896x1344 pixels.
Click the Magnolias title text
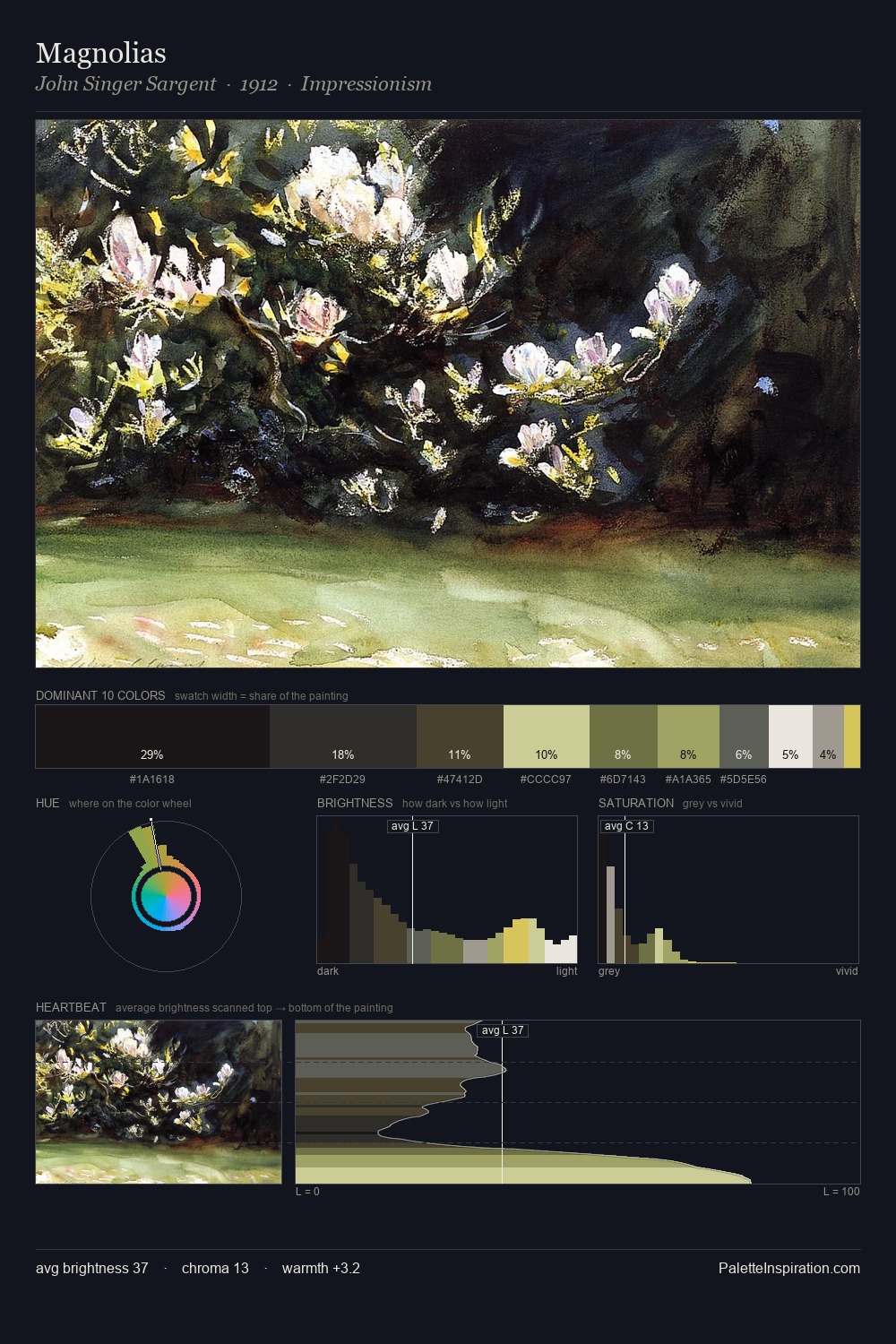coord(100,54)
